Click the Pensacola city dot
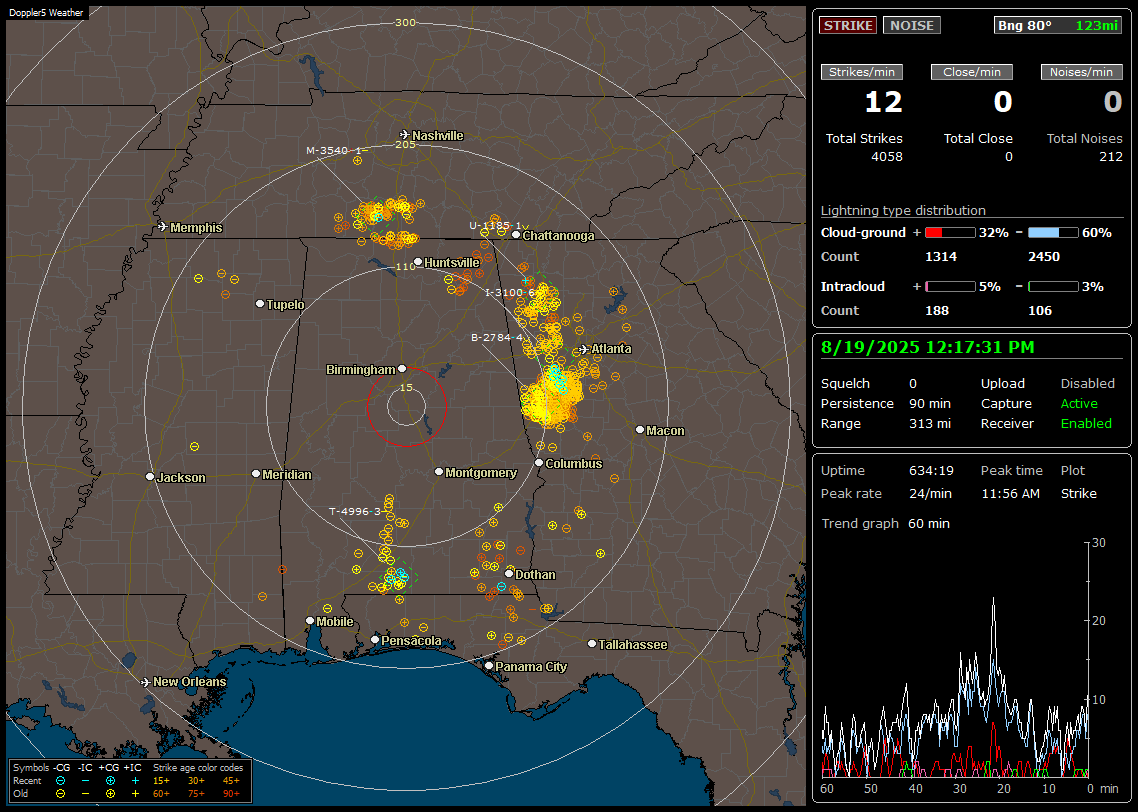This screenshot has width=1138, height=812. (x=375, y=640)
